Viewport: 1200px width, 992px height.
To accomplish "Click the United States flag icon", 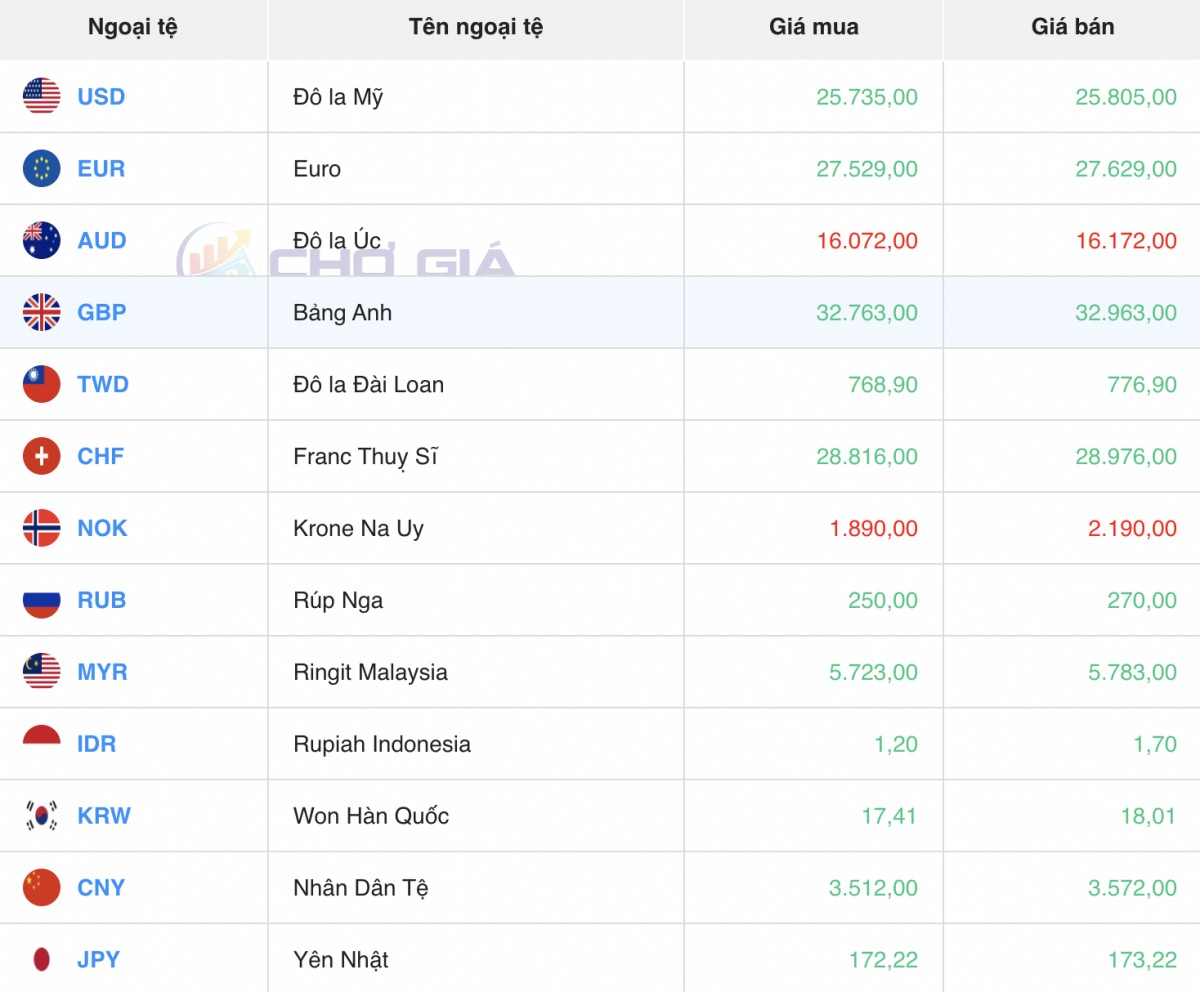I will 42,97.
